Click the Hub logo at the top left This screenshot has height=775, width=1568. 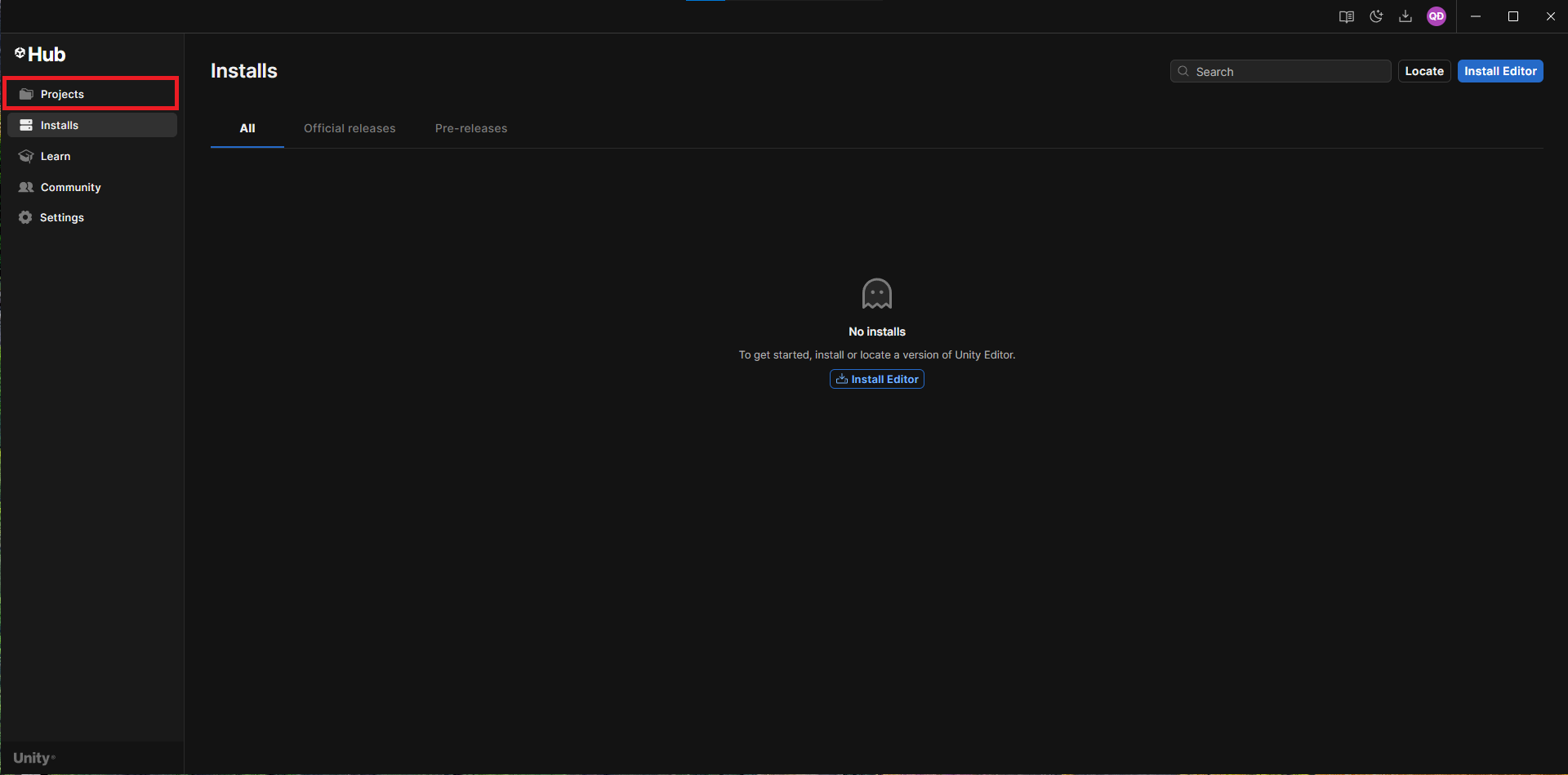point(40,54)
